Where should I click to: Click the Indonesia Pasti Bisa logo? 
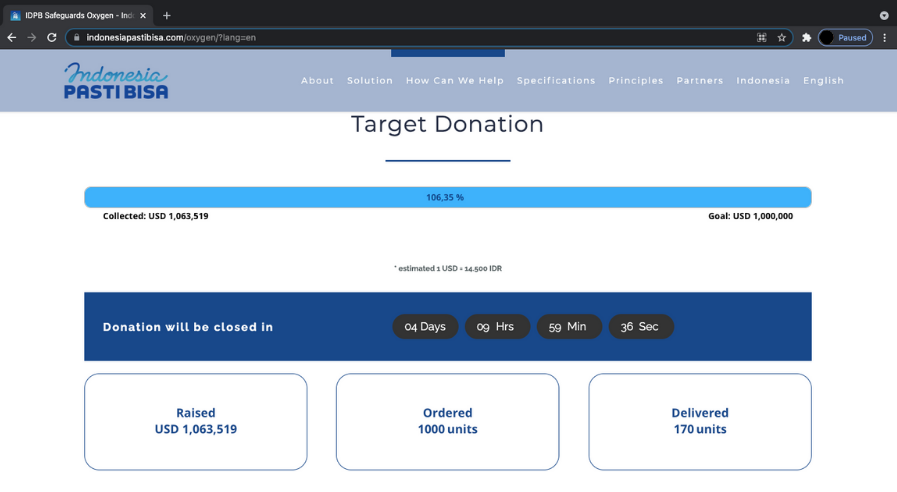pyautogui.click(x=116, y=81)
